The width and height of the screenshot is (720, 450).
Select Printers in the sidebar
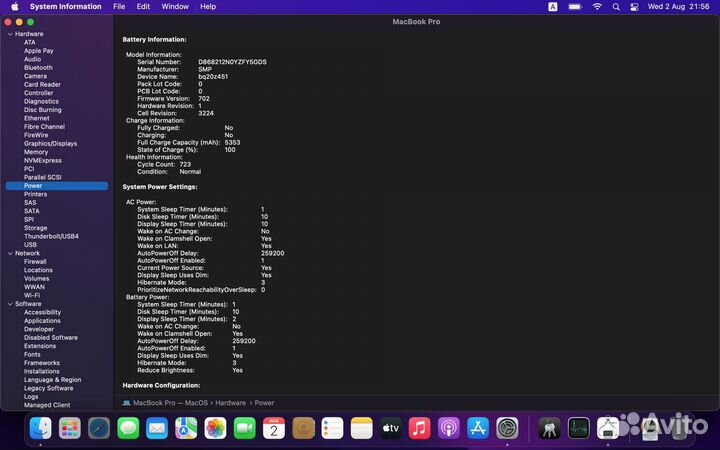click(35, 194)
